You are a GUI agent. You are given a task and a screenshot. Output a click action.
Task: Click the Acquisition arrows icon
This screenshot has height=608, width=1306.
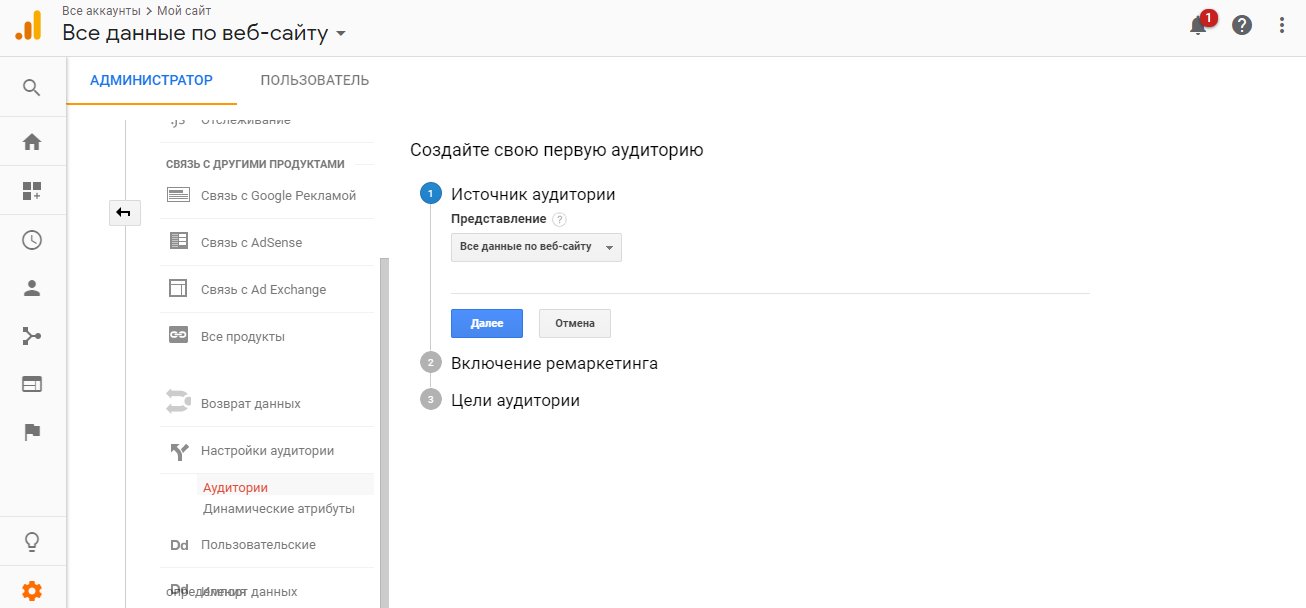pos(33,335)
